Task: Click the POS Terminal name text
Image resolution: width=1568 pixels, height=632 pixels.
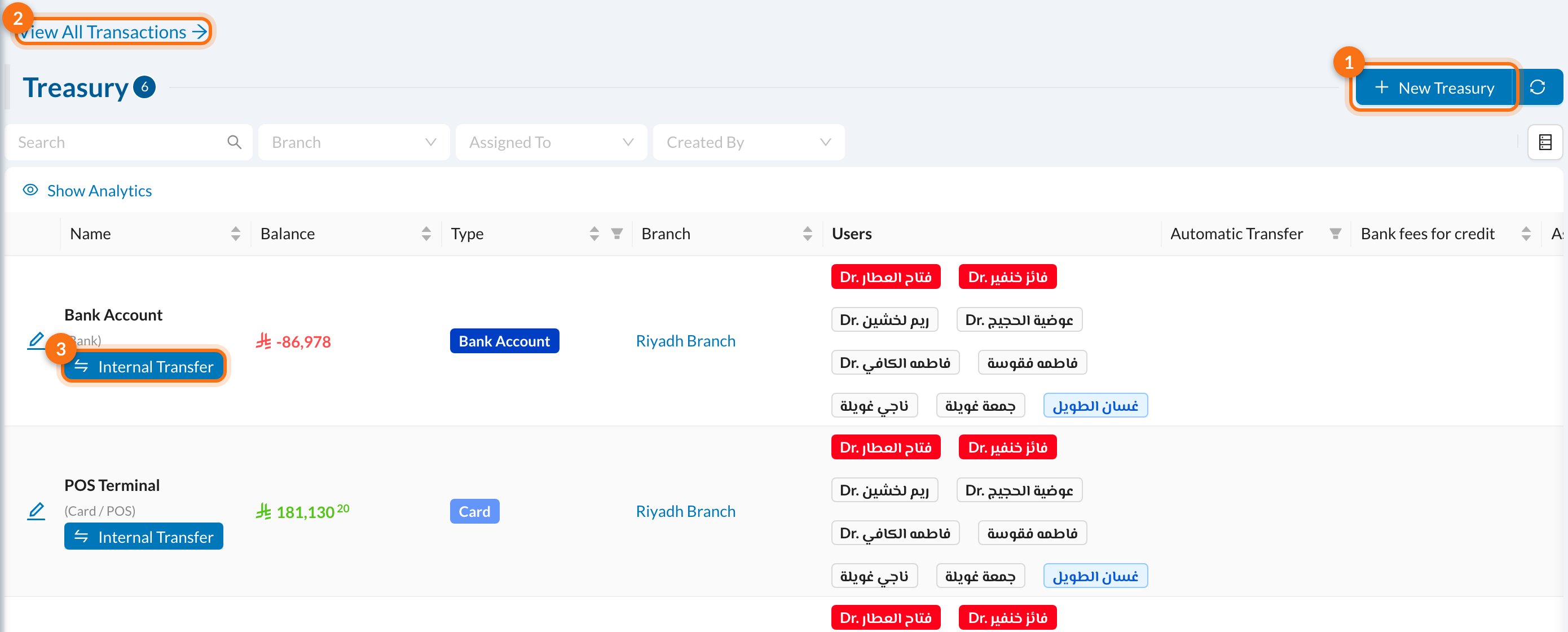Action: click(112, 485)
